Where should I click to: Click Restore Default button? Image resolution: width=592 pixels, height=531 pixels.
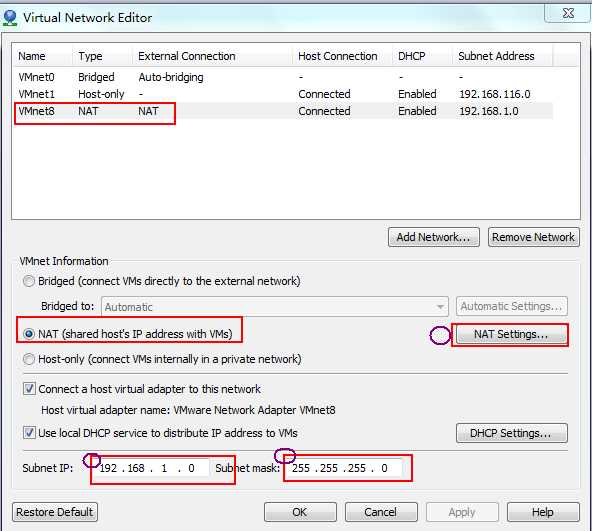pos(55,512)
